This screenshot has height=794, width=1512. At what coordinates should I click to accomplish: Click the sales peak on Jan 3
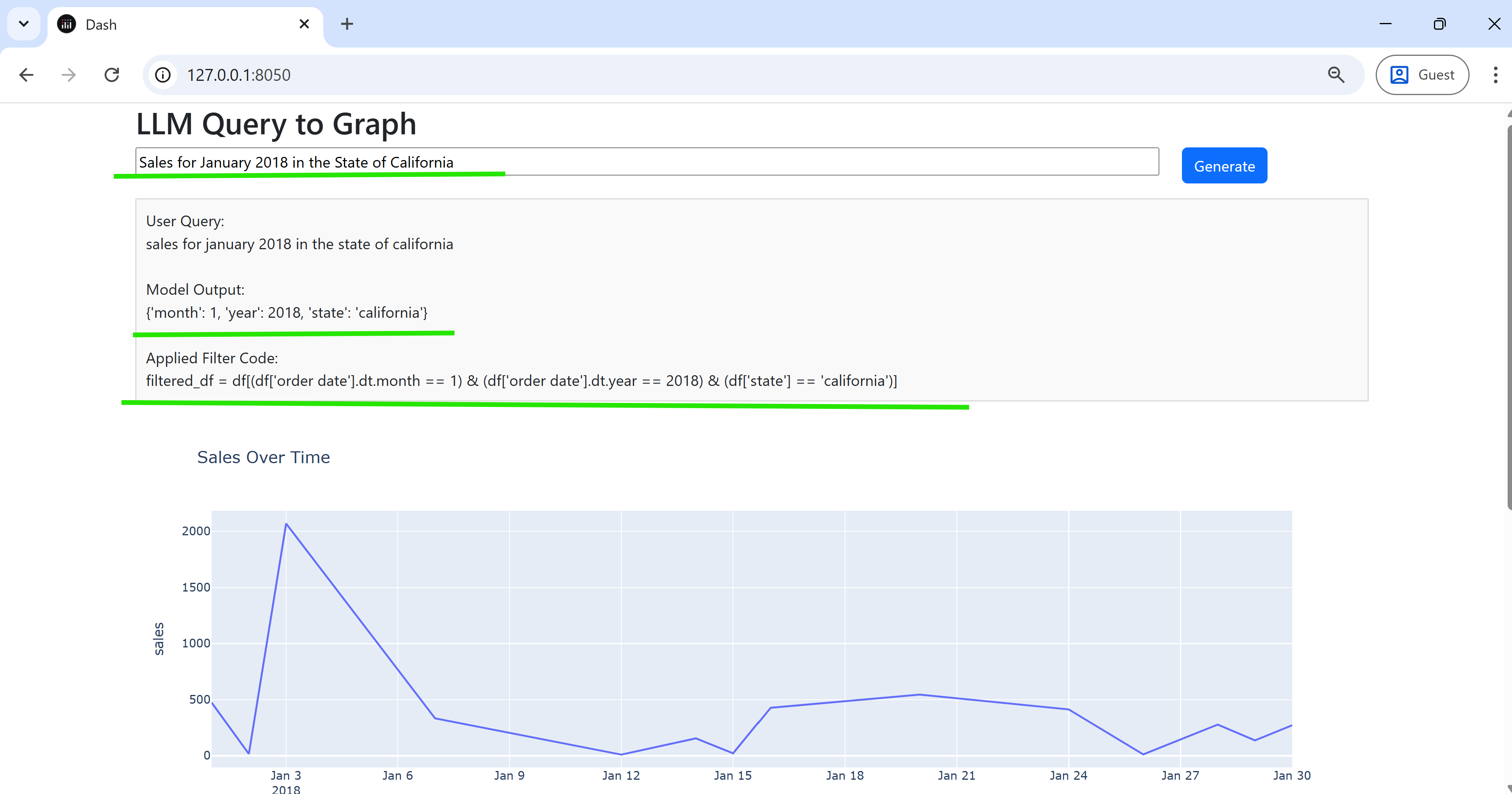pos(286,524)
